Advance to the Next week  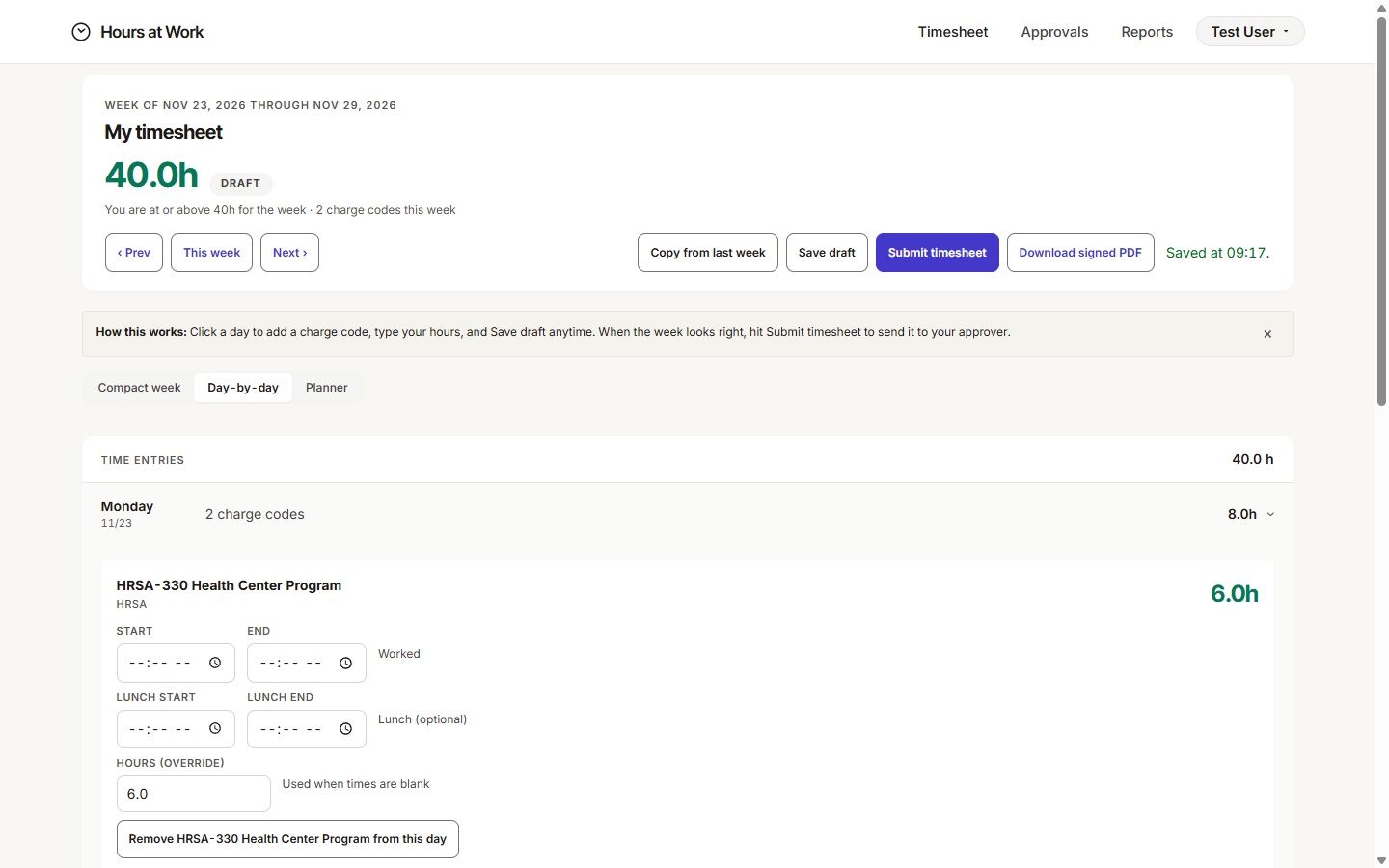[x=289, y=253]
